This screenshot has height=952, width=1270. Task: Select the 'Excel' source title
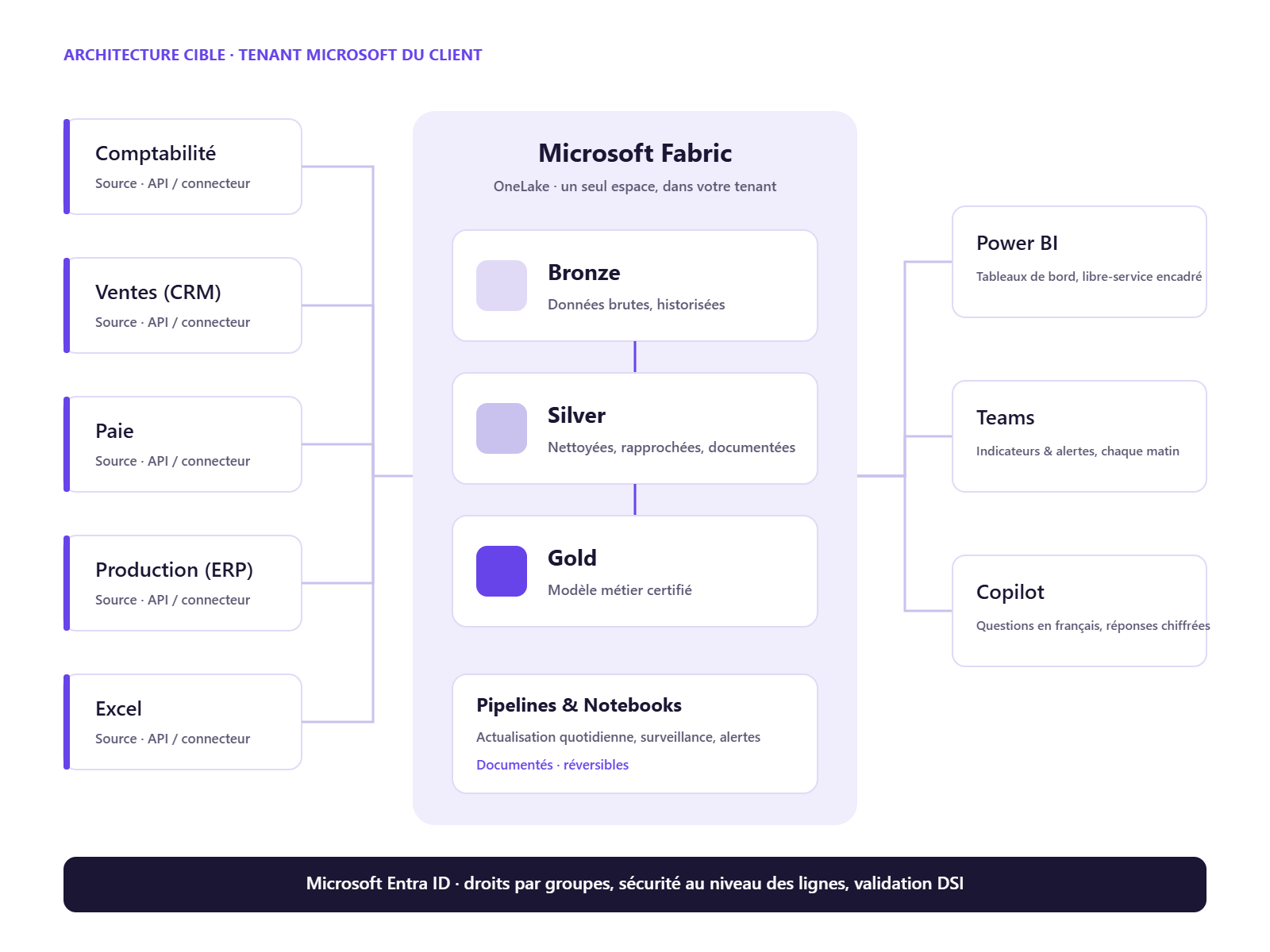118,708
